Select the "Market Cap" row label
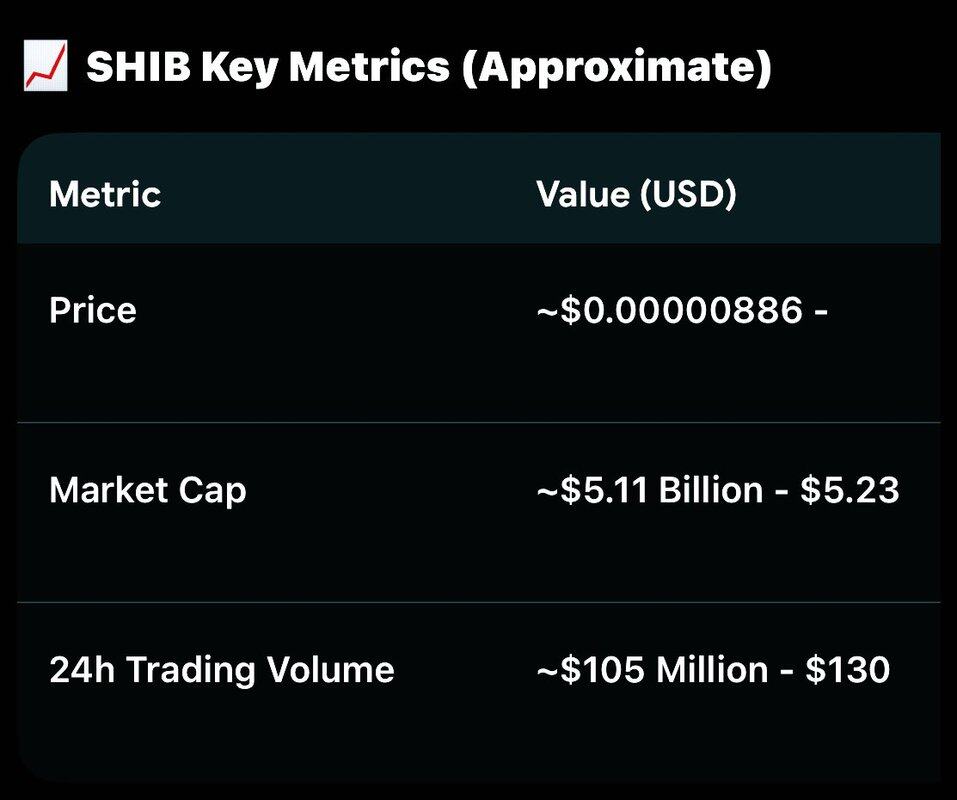Screen dimensions: 957x800 [148, 491]
